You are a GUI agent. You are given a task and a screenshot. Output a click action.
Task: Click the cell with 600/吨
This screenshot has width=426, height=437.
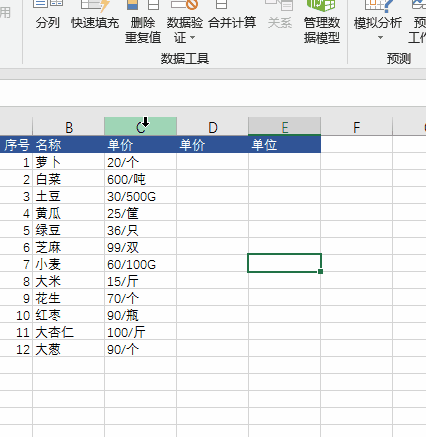tap(140, 179)
